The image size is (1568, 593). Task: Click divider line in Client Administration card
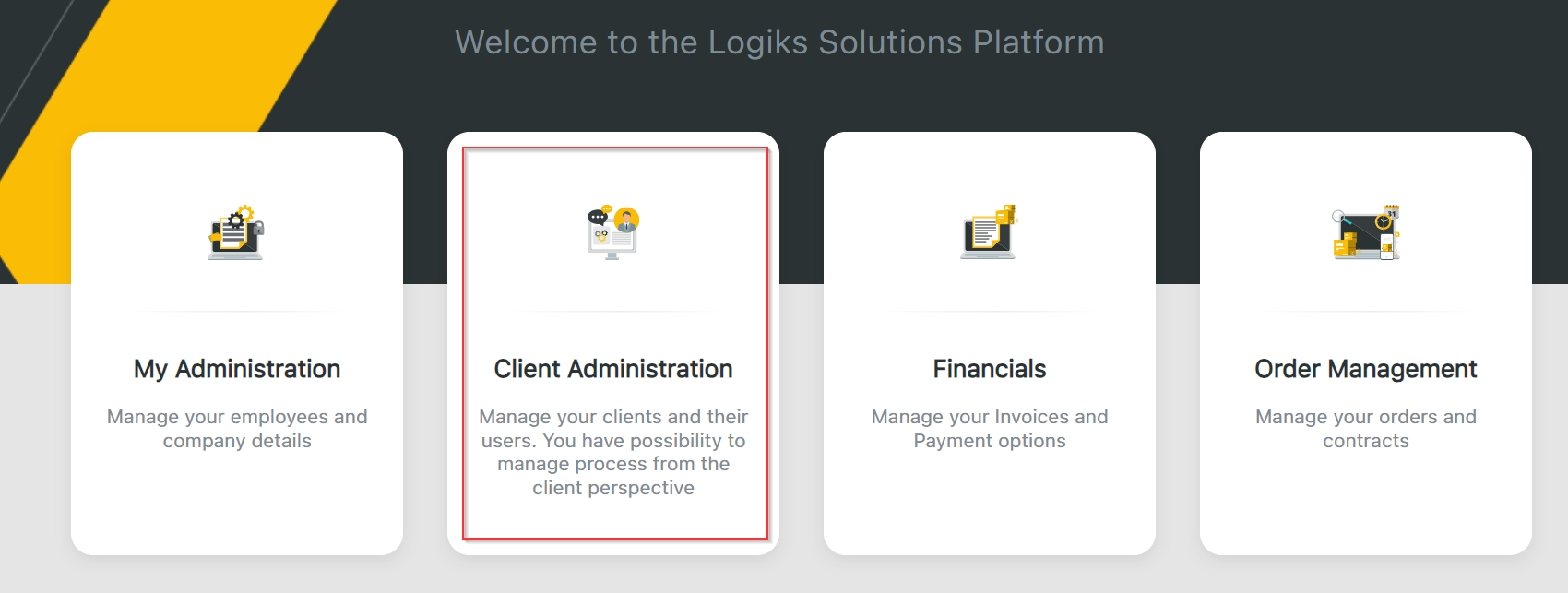point(613,312)
